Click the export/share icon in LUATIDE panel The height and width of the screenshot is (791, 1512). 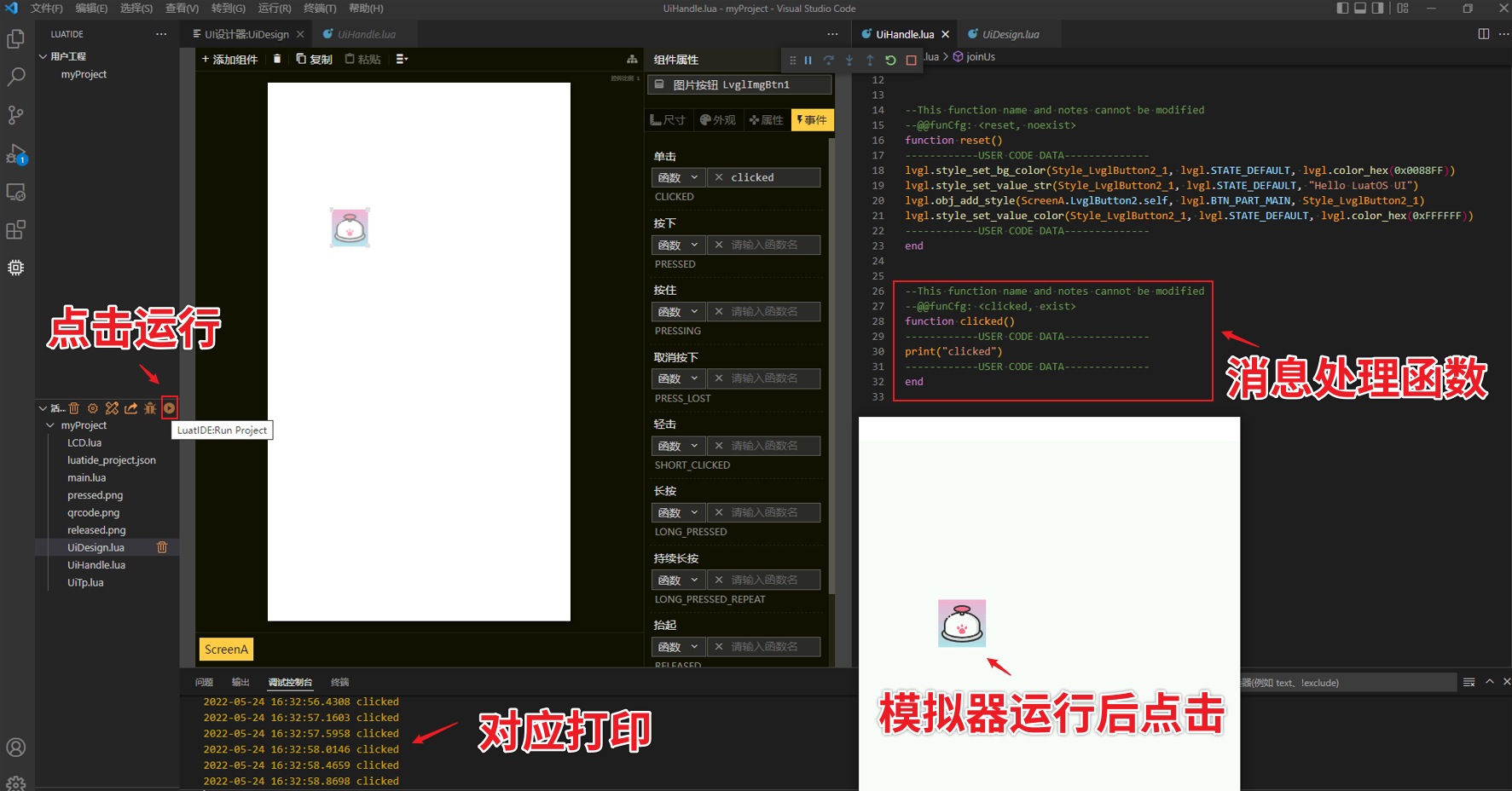130,407
